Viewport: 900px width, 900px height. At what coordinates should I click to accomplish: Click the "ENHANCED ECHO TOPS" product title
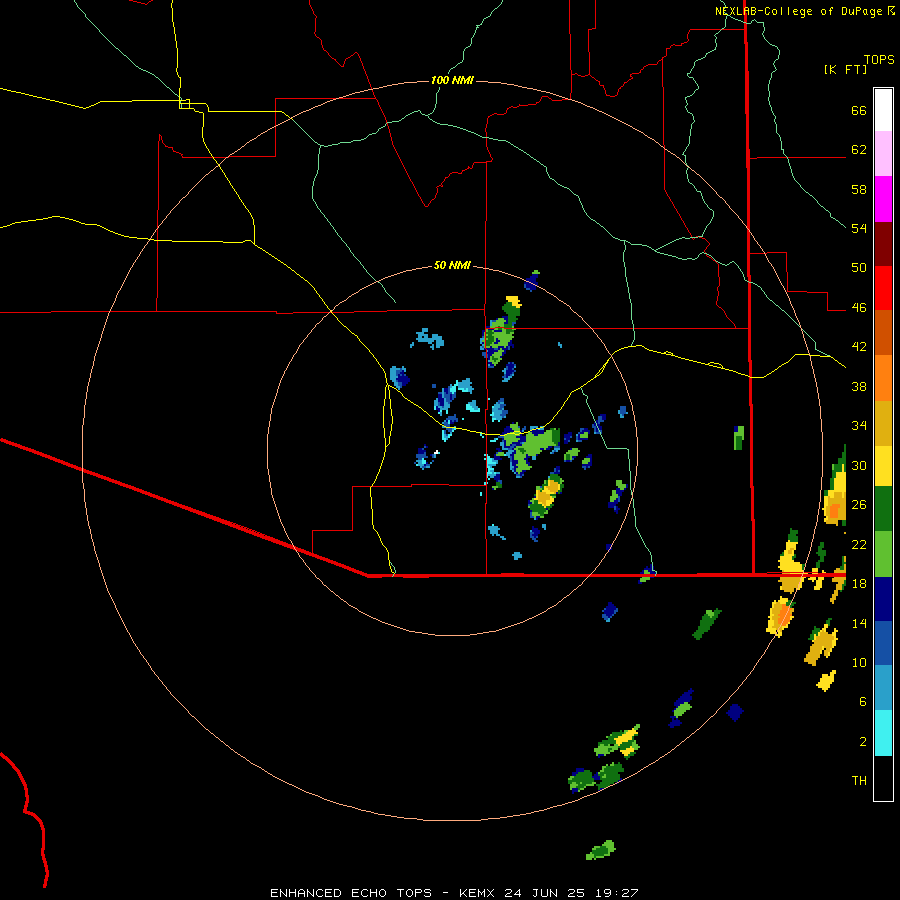tap(351, 893)
